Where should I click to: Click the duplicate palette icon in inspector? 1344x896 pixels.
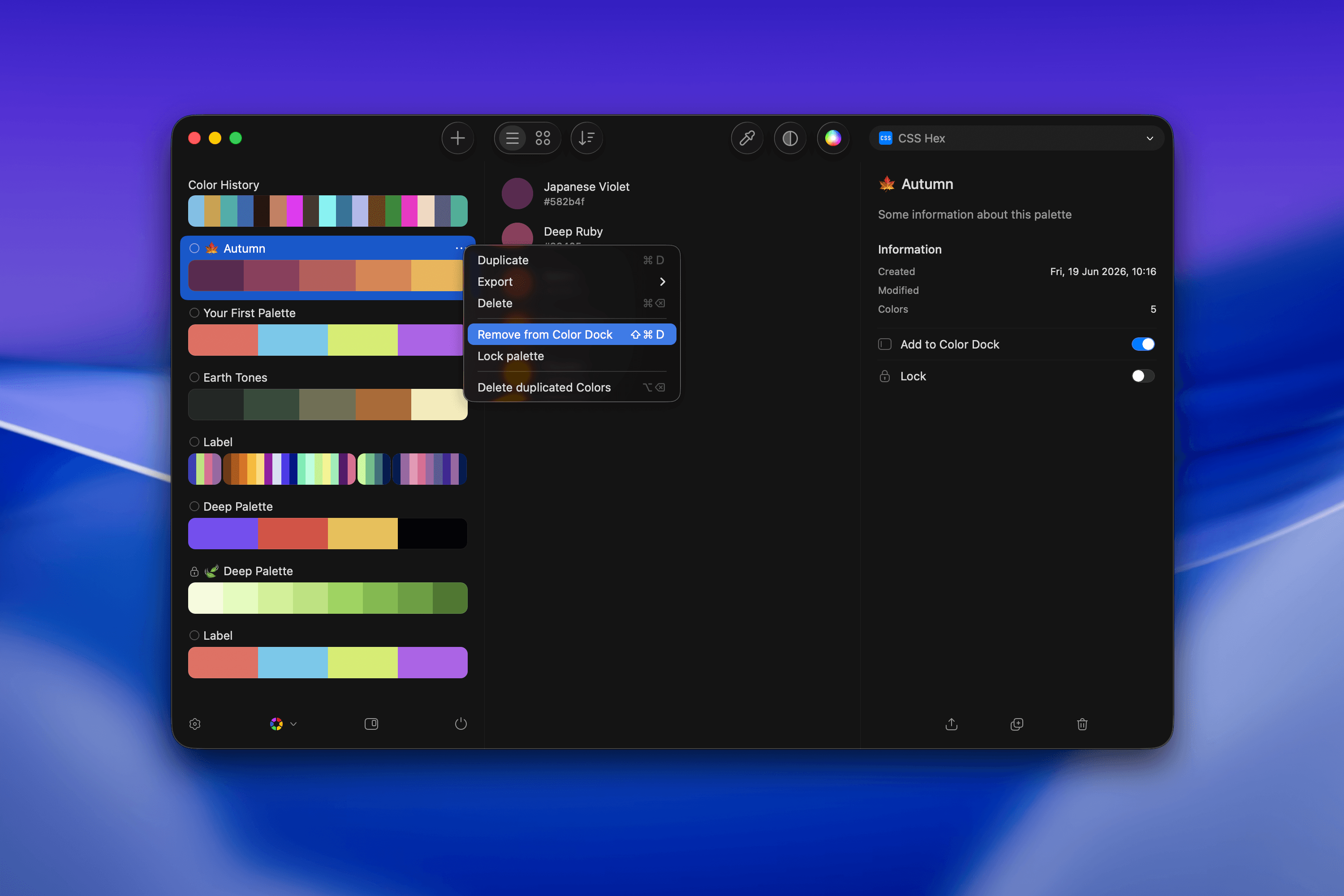point(1017,724)
